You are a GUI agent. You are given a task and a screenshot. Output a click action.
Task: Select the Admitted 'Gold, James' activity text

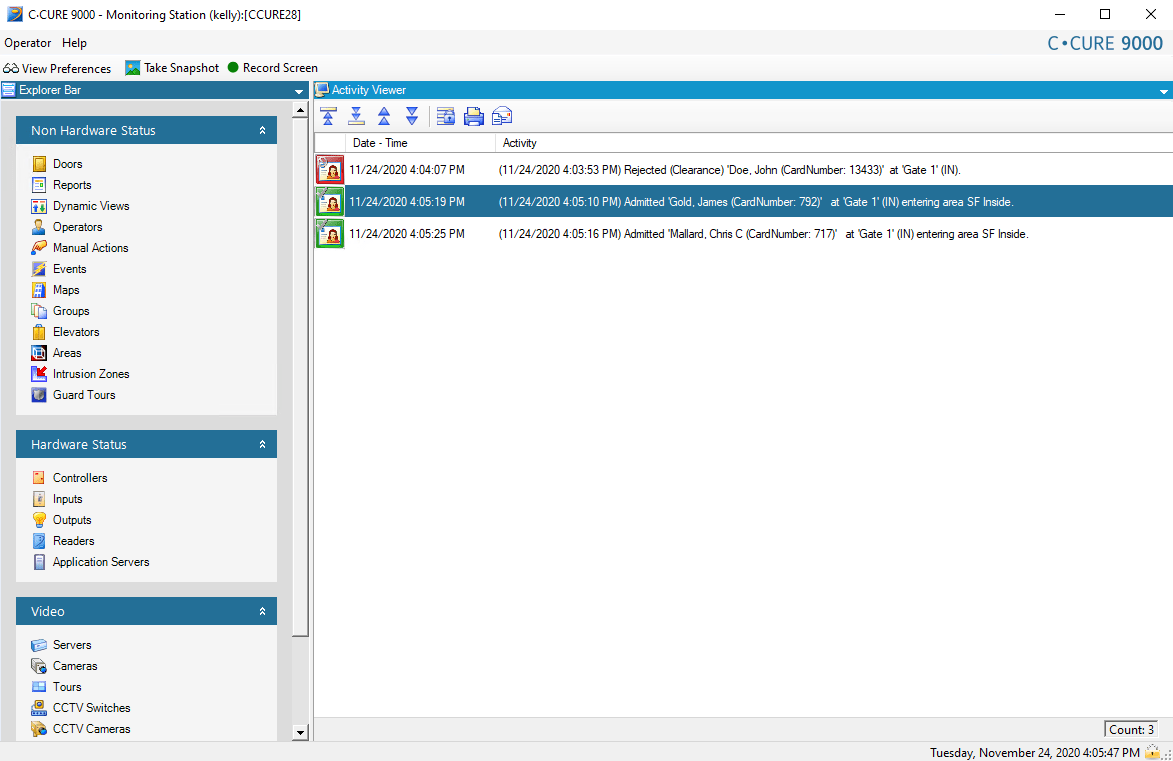pos(756,202)
